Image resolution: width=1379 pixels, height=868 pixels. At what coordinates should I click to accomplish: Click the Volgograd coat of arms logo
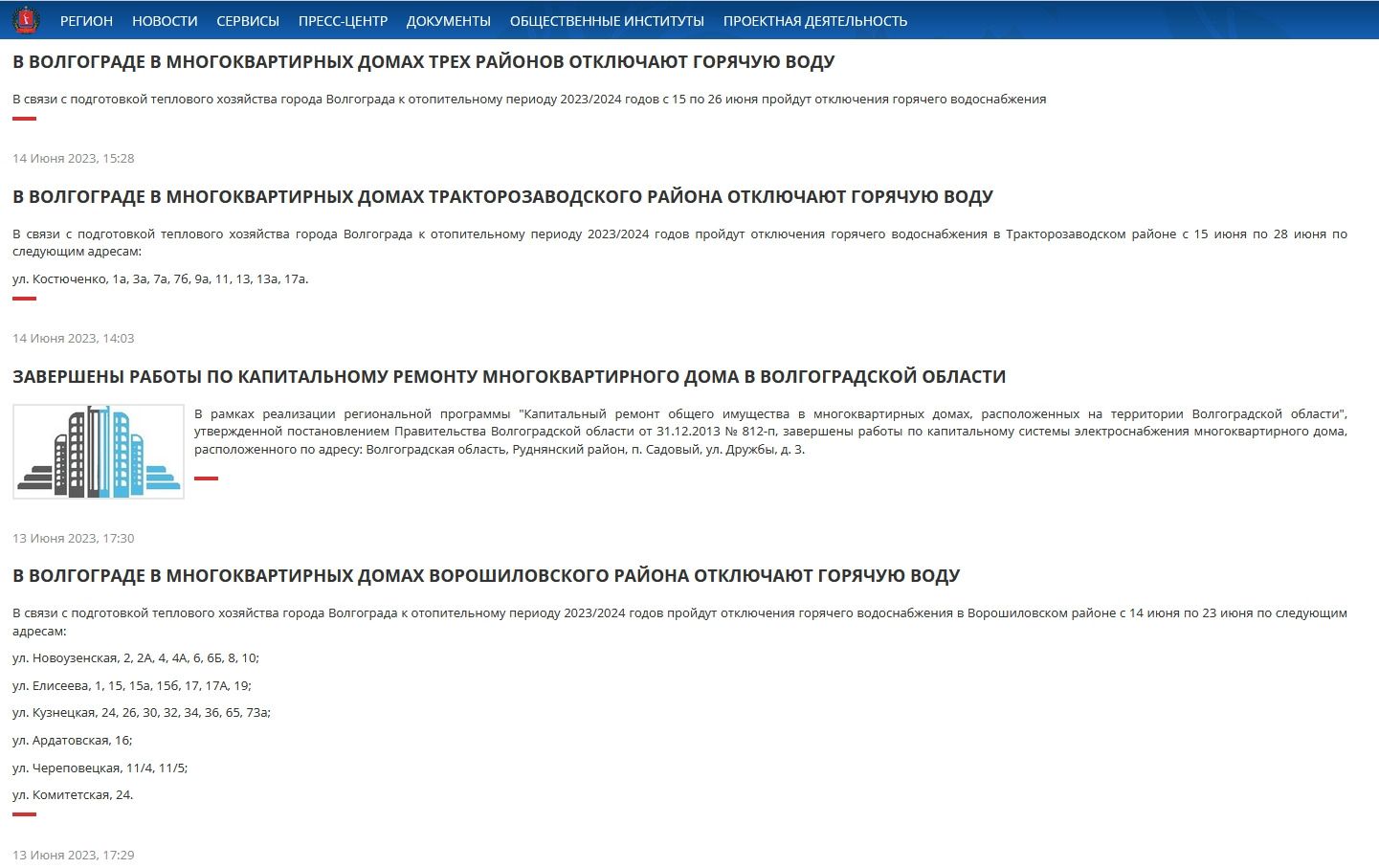click(26, 20)
